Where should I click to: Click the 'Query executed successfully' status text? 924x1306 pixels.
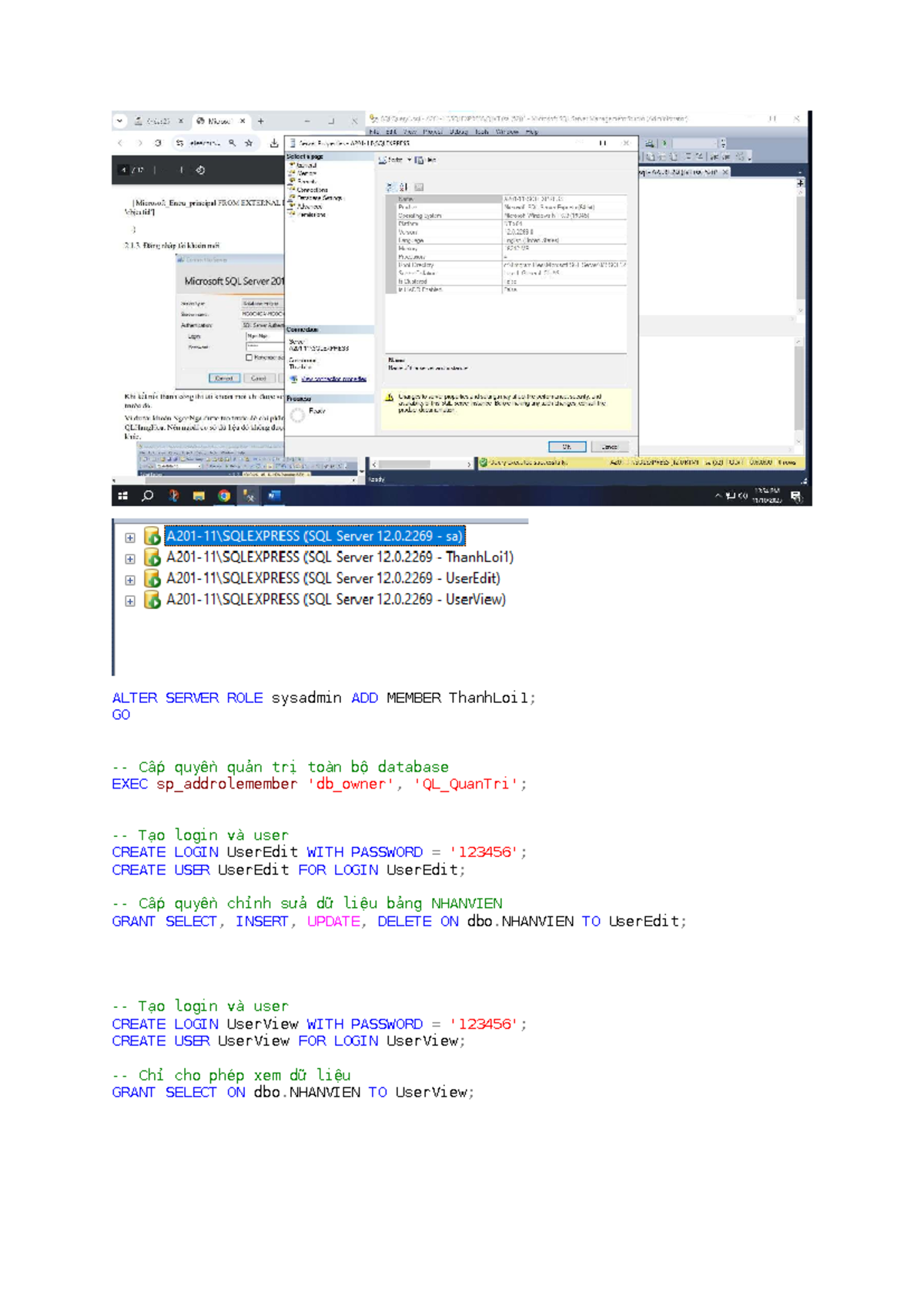tap(528, 463)
